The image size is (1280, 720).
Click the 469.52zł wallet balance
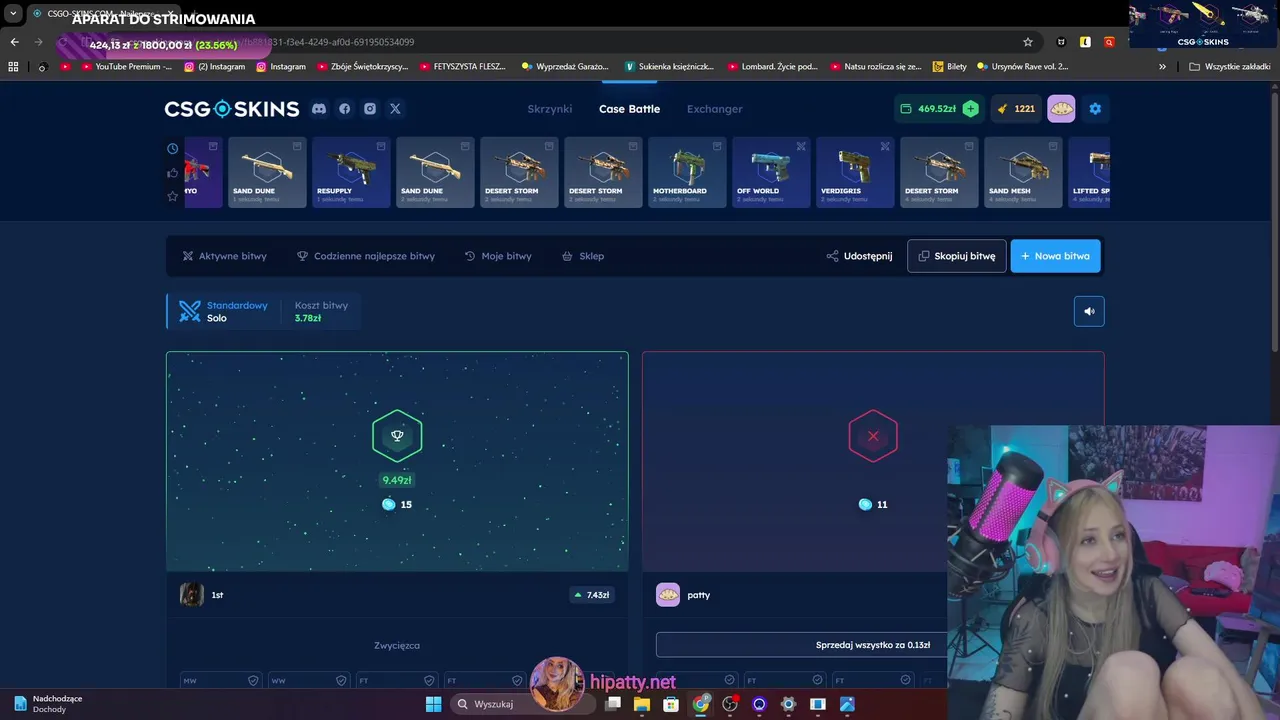(x=928, y=109)
